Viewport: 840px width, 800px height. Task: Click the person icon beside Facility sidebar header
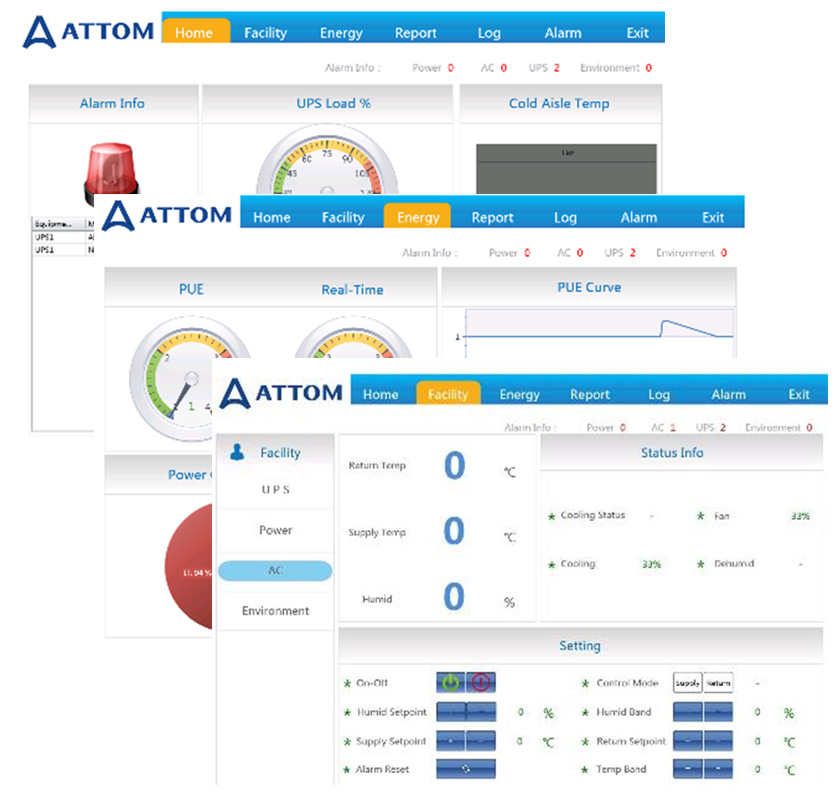coord(237,452)
